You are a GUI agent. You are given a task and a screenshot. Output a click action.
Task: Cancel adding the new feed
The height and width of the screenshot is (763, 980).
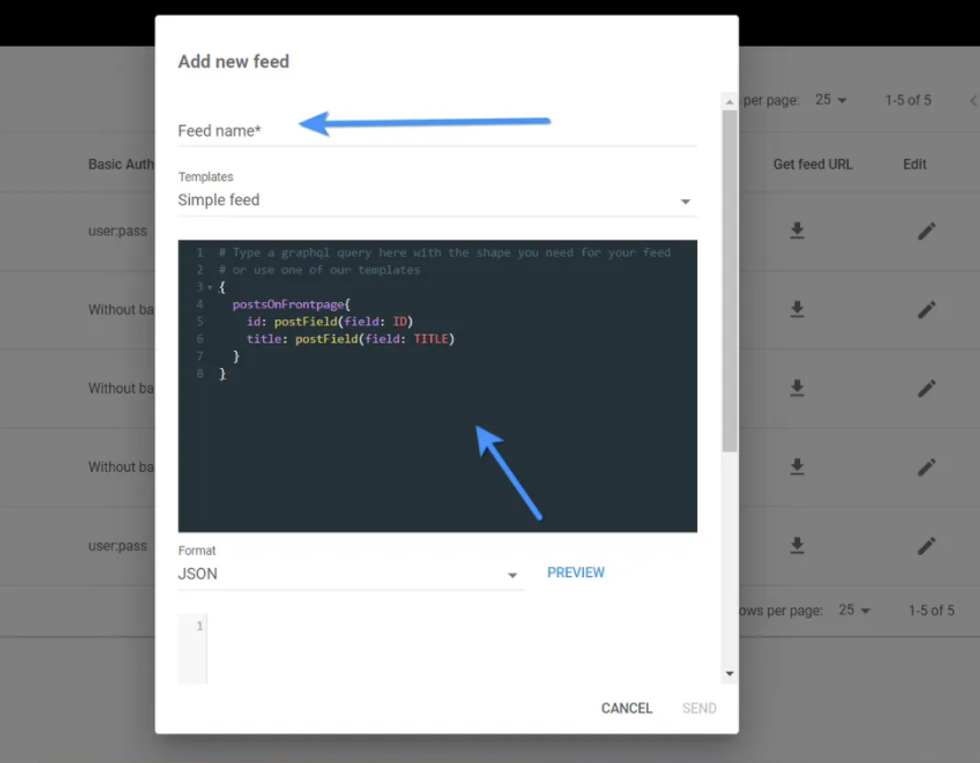pos(626,708)
